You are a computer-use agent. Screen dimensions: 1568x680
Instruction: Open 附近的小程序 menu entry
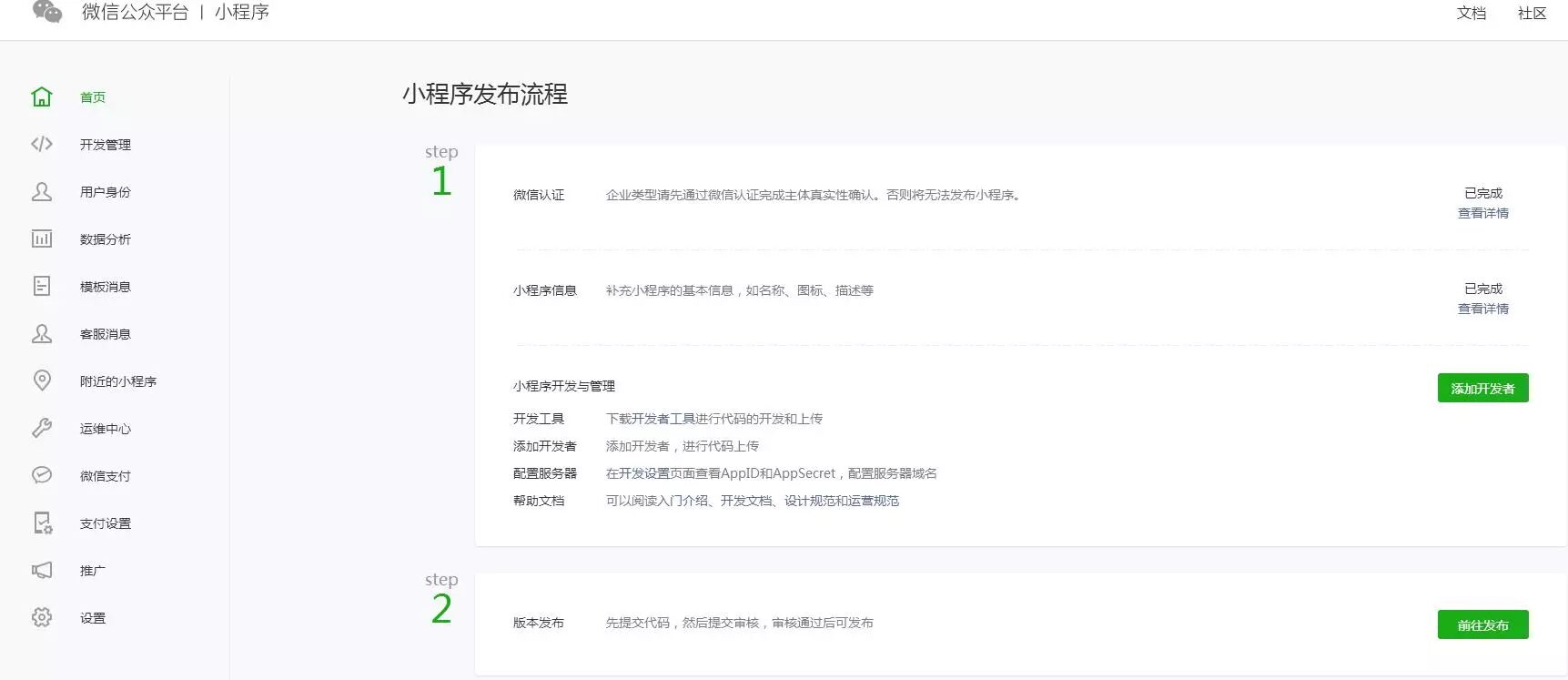point(118,381)
